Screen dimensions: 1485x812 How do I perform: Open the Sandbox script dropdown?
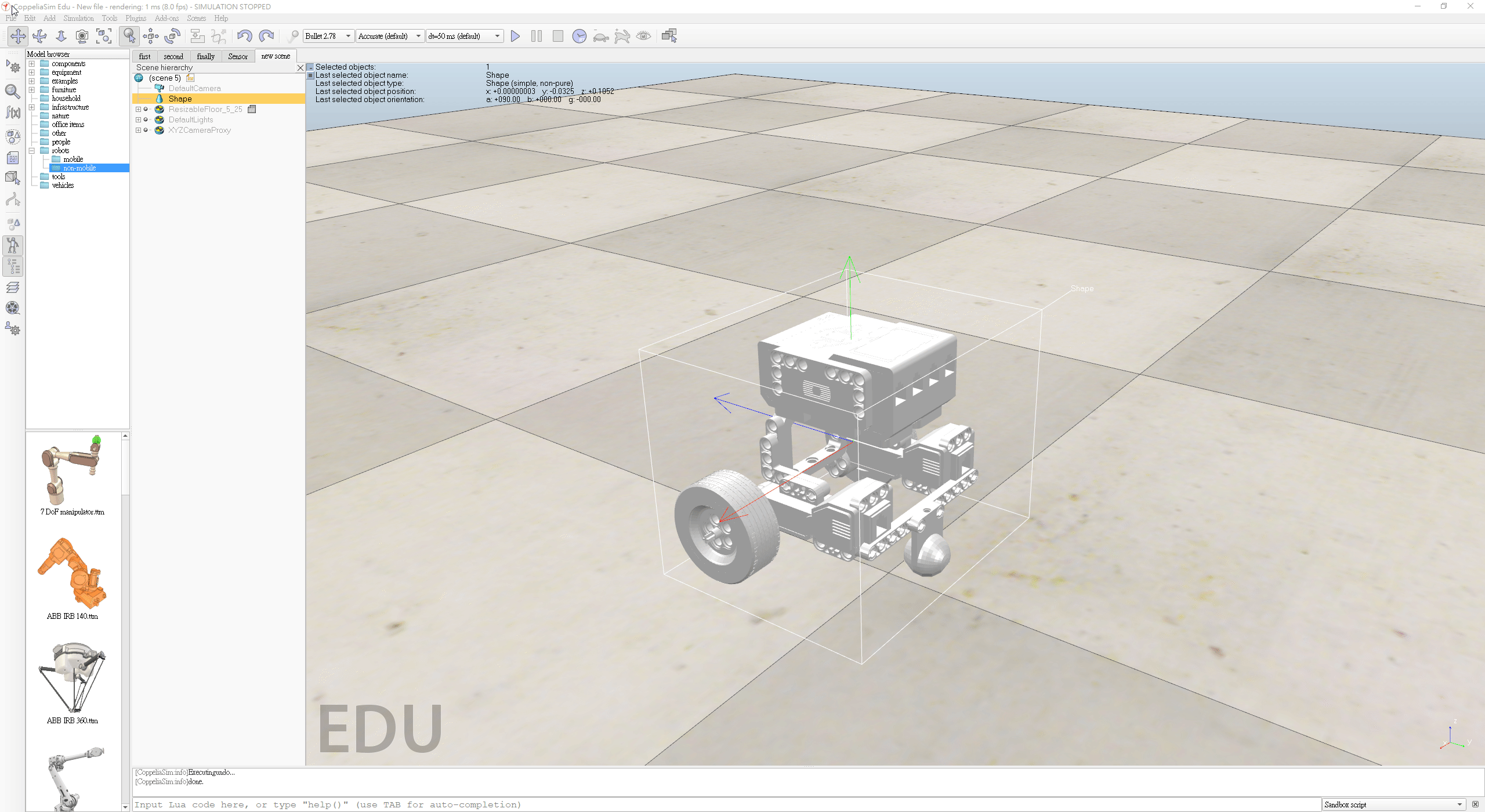1394,804
